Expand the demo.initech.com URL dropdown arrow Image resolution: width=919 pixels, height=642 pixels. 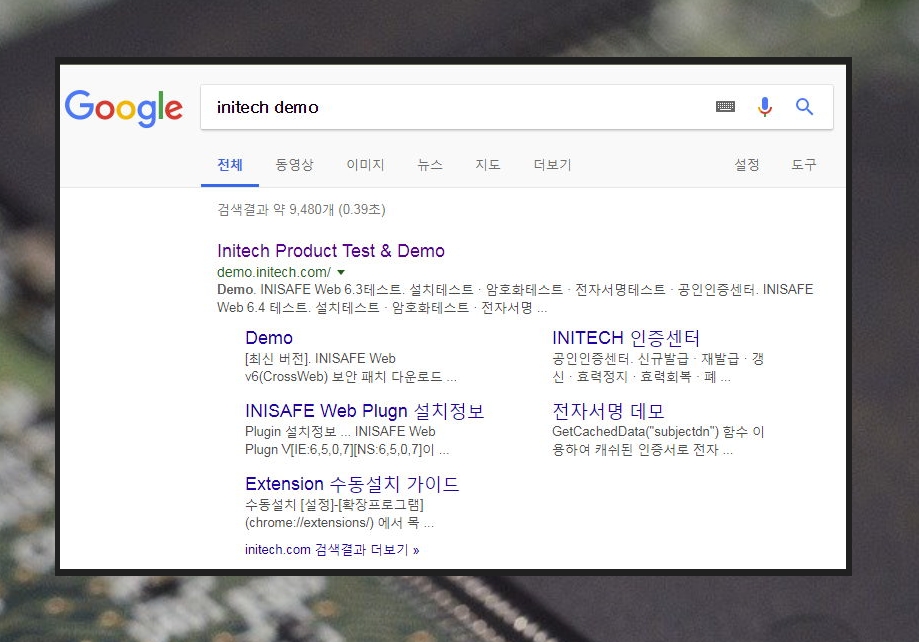coord(341,272)
